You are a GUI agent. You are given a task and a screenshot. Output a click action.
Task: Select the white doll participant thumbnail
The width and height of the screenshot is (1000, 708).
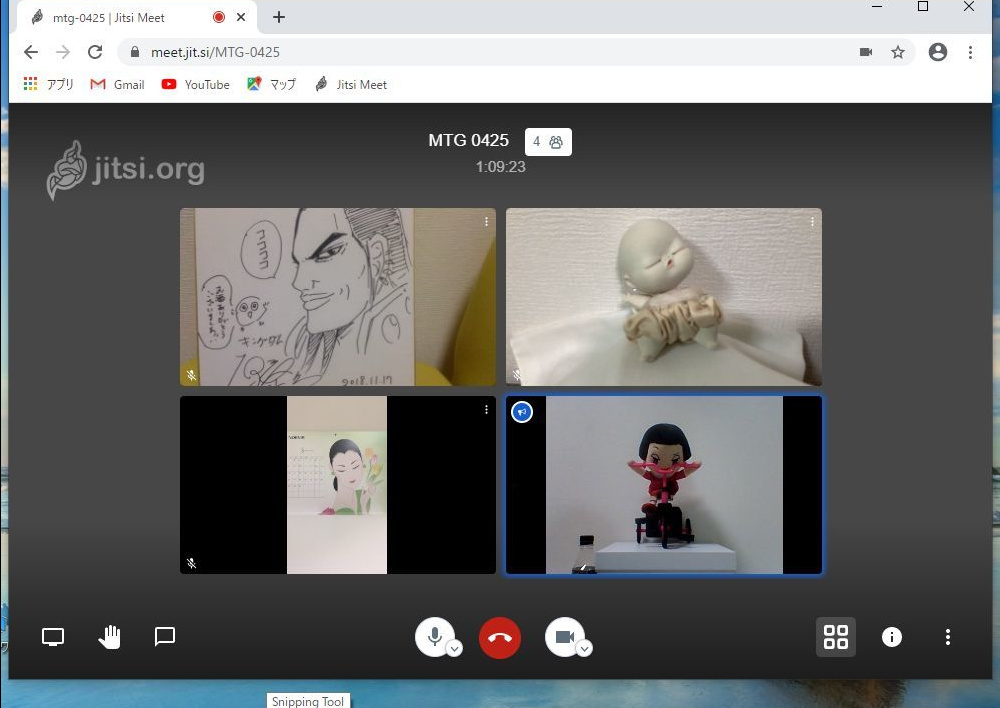point(663,297)
